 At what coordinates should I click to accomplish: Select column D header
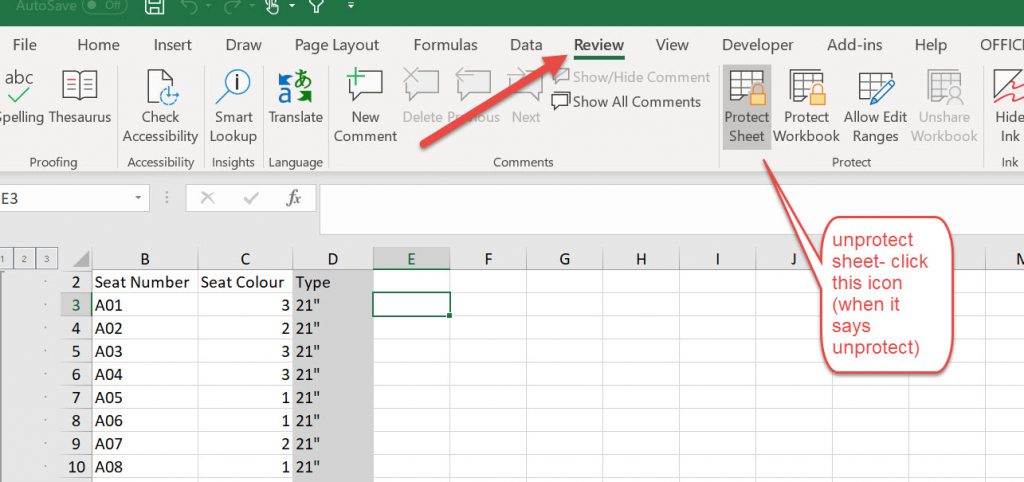(333, 259)
